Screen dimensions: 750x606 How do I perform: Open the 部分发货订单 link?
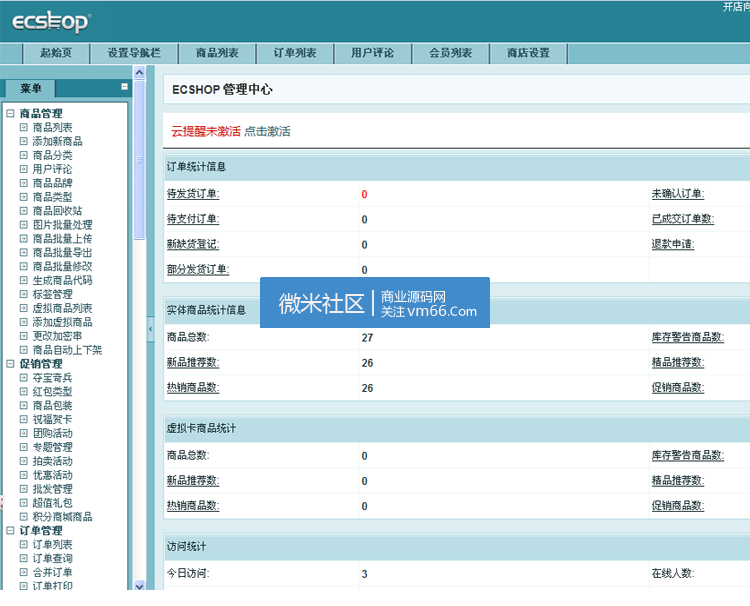[x=198, y=269]
